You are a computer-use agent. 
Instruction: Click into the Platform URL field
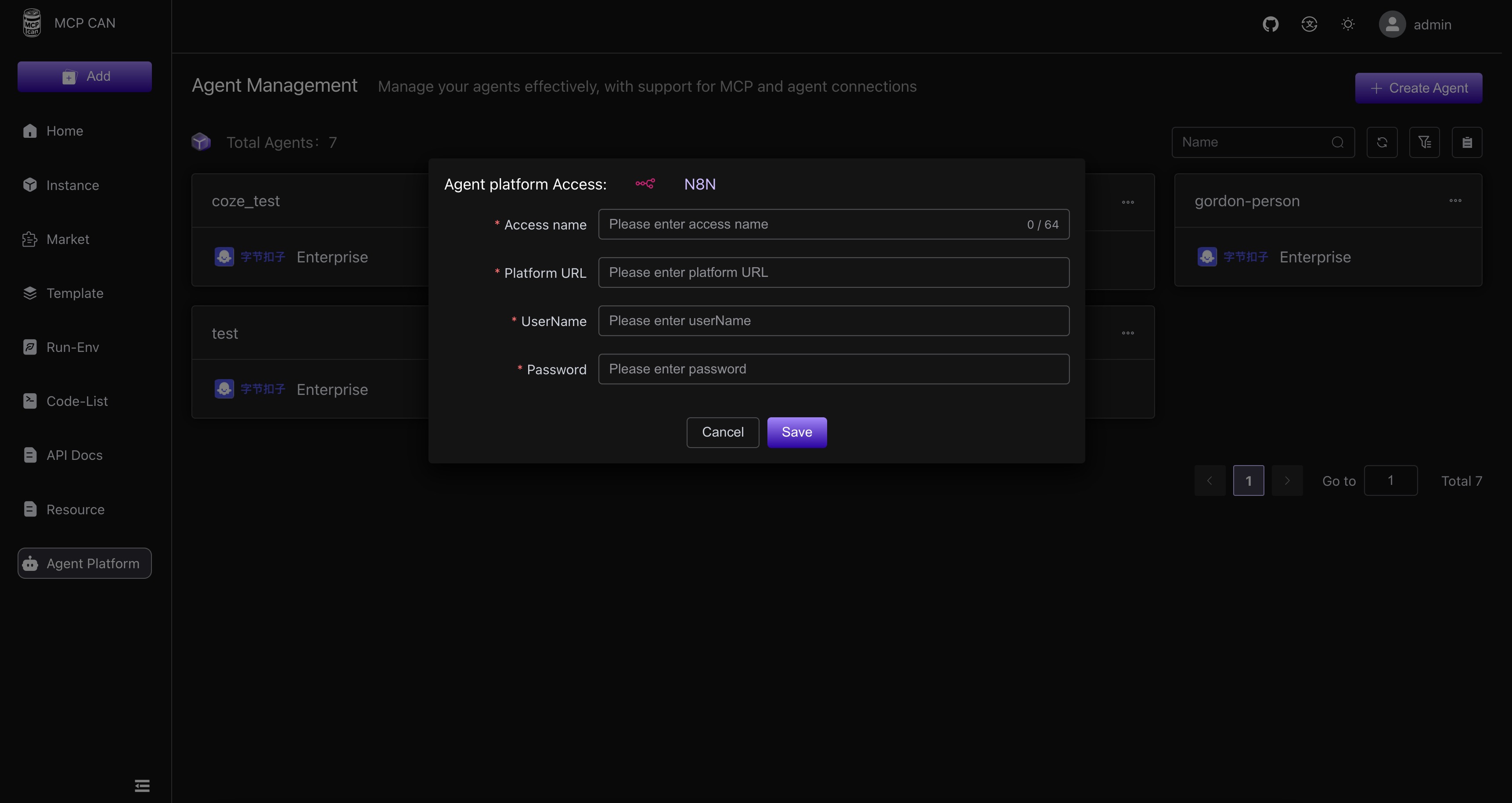click(833, 272)
